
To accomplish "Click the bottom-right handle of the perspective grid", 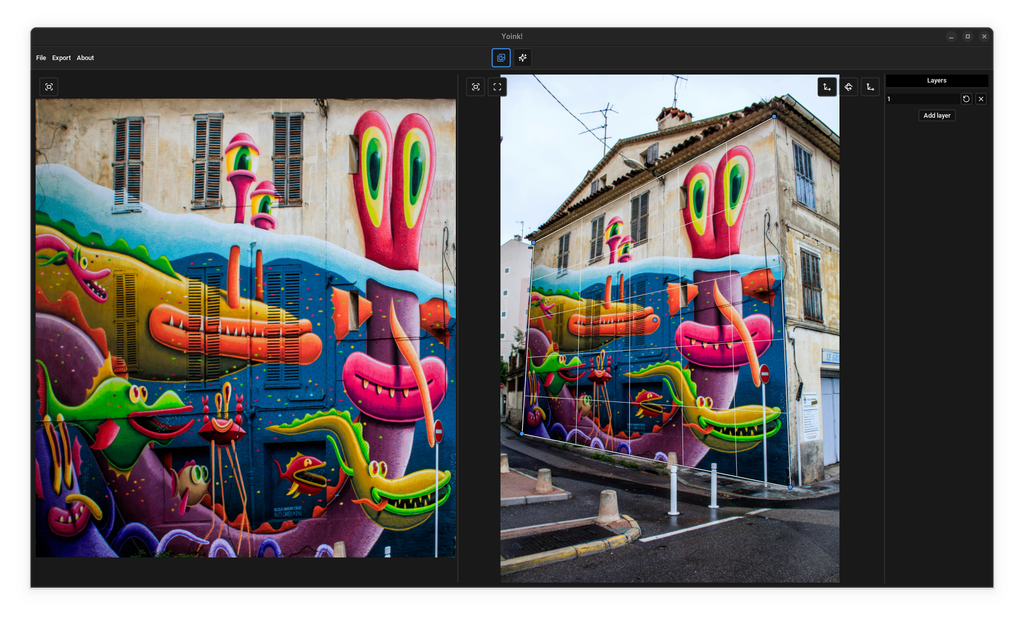I will tap(790, 487).
